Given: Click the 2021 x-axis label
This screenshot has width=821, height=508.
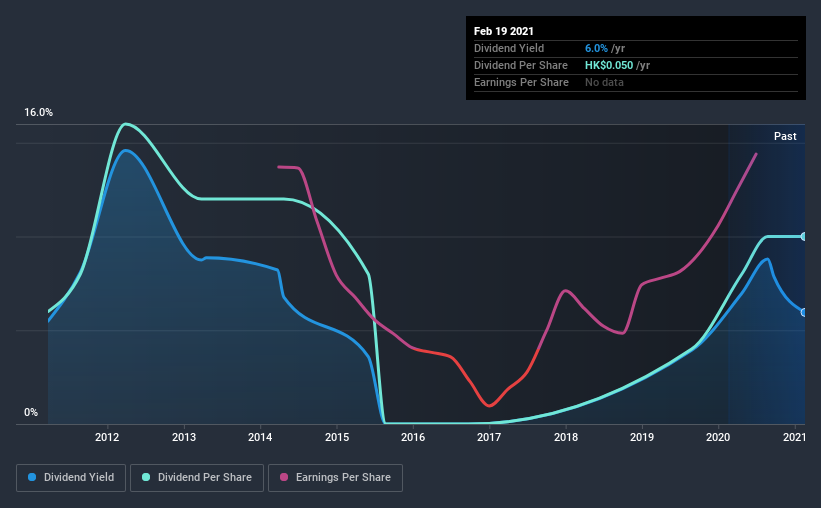Looking at the screenshot, I should coord(794,437).
